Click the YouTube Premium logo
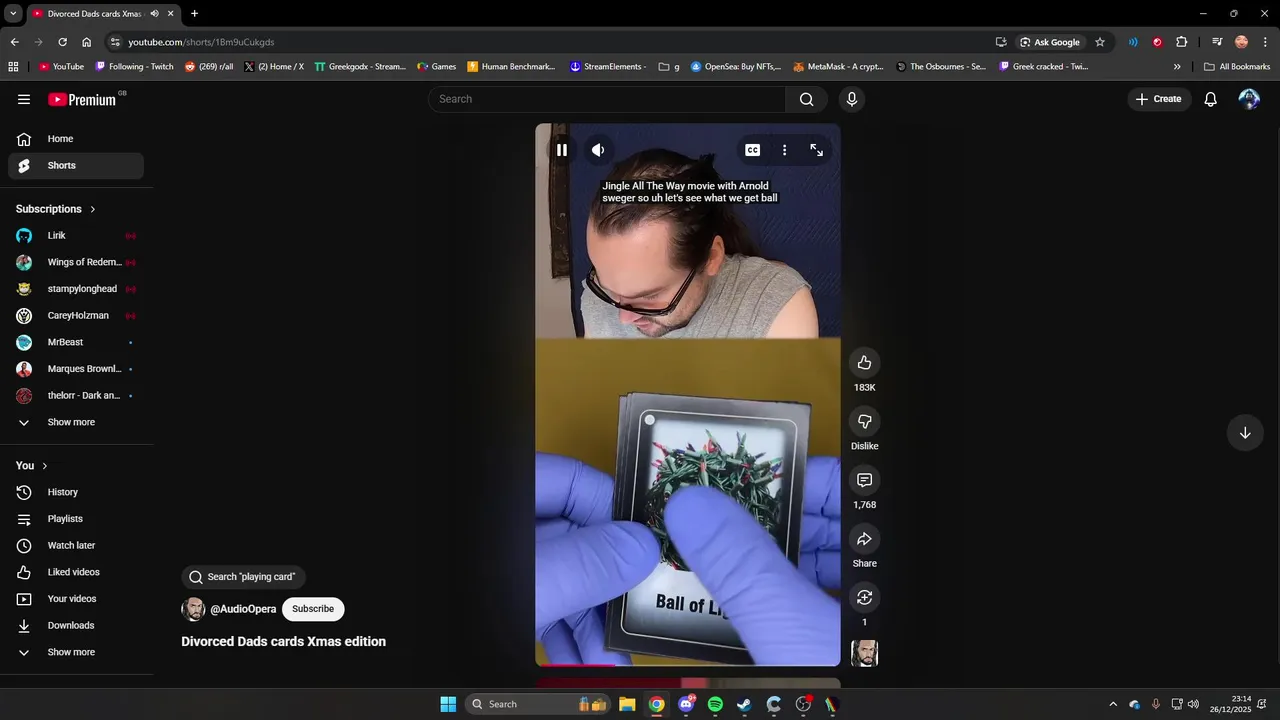Viewport: 1280px width, 720px height. pyautogui.click(x=82, y=99)
